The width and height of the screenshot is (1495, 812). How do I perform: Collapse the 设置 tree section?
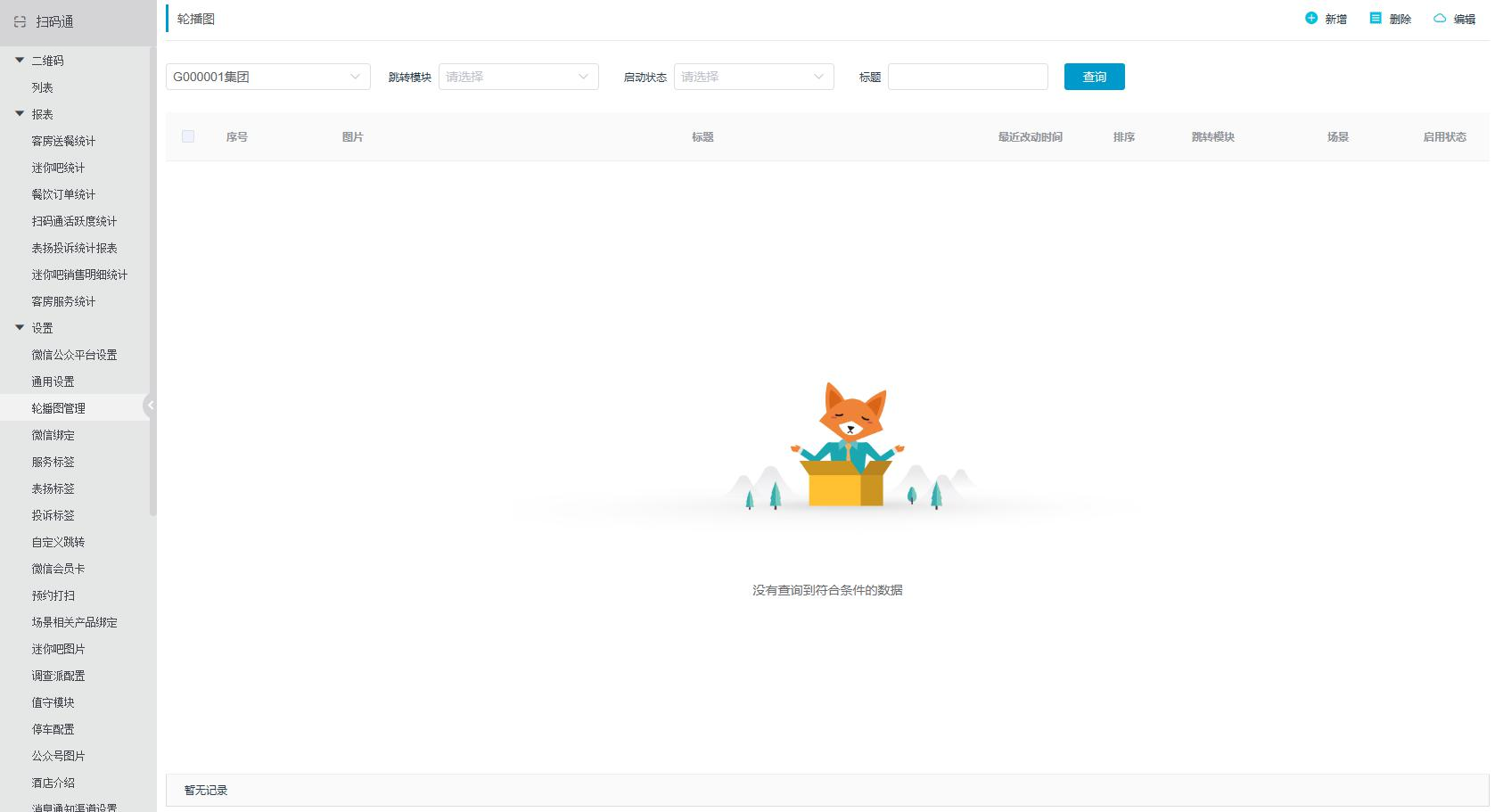click(20, 328)
